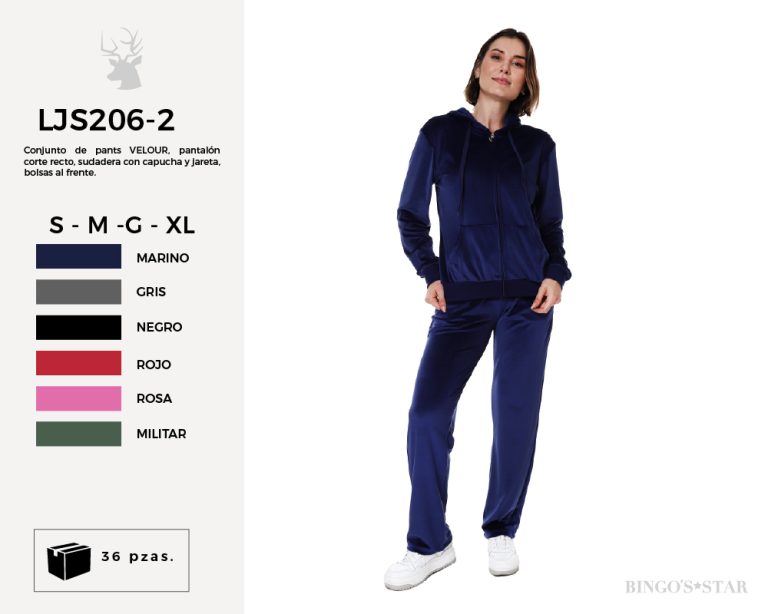
Task: Select the Militar green color swatch
Action: pos(78,434)
